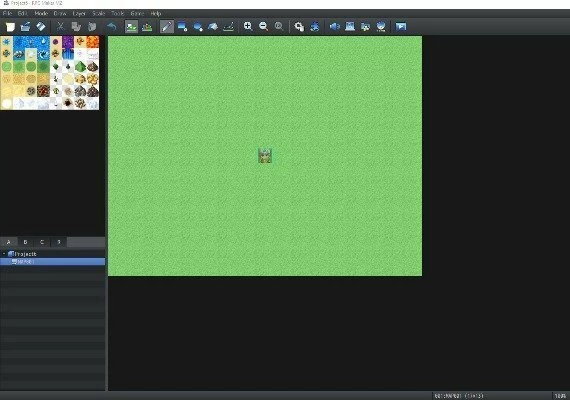Click the Copy toolbar icon
The width and height of the screenshot is (570, 400).
(x=76, y=27)
